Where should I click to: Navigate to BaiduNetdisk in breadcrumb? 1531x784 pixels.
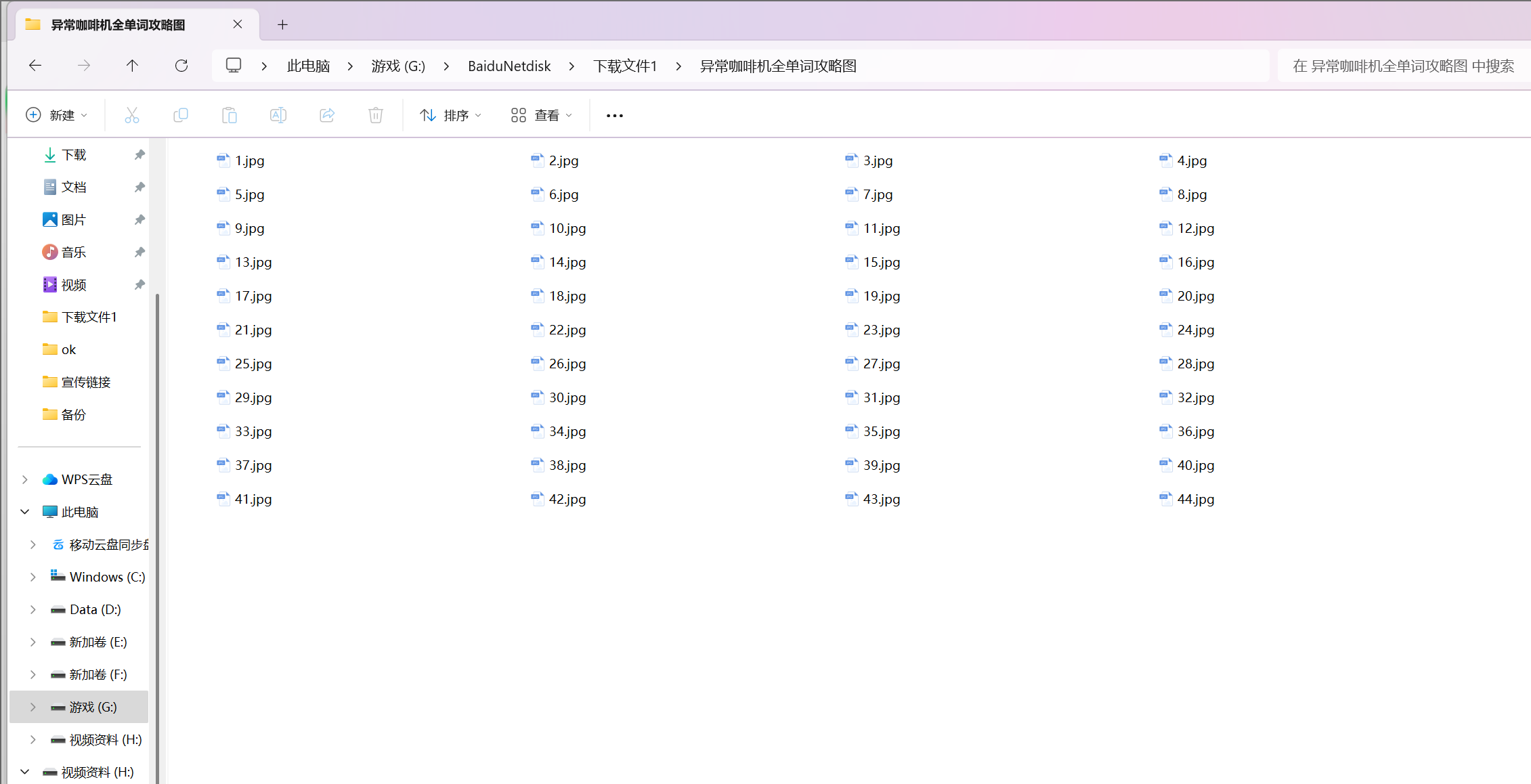point(509,66)
